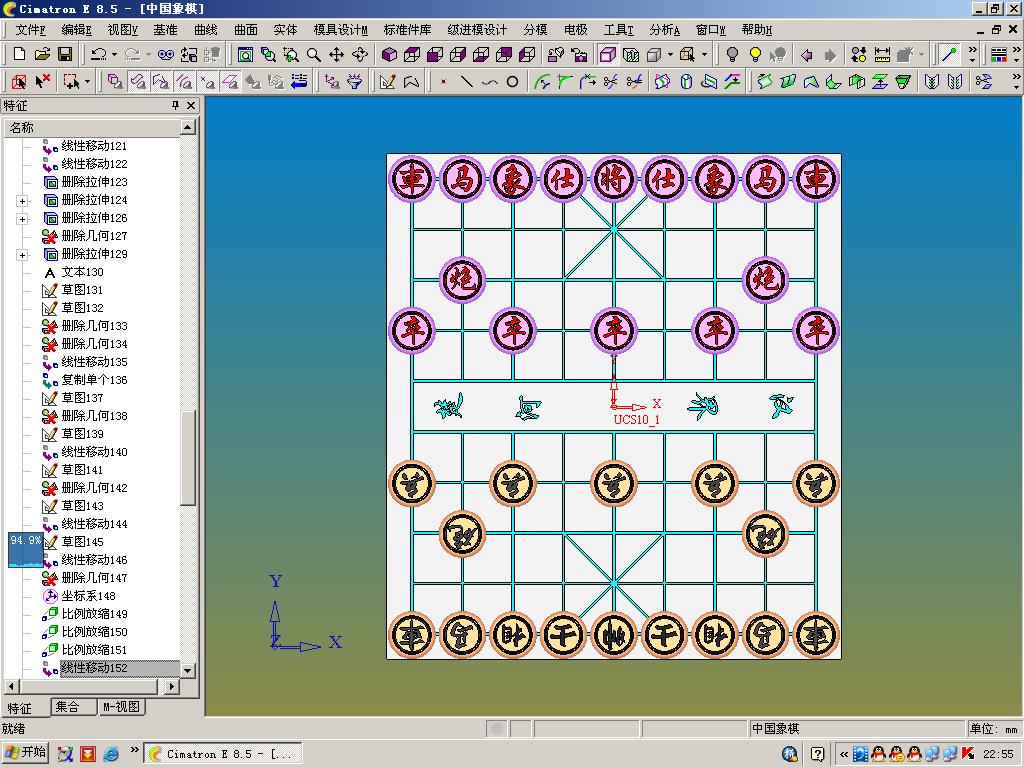1024x768 pixels.
Task: Create a new file with the blank page icon
Action: point(20,54)
